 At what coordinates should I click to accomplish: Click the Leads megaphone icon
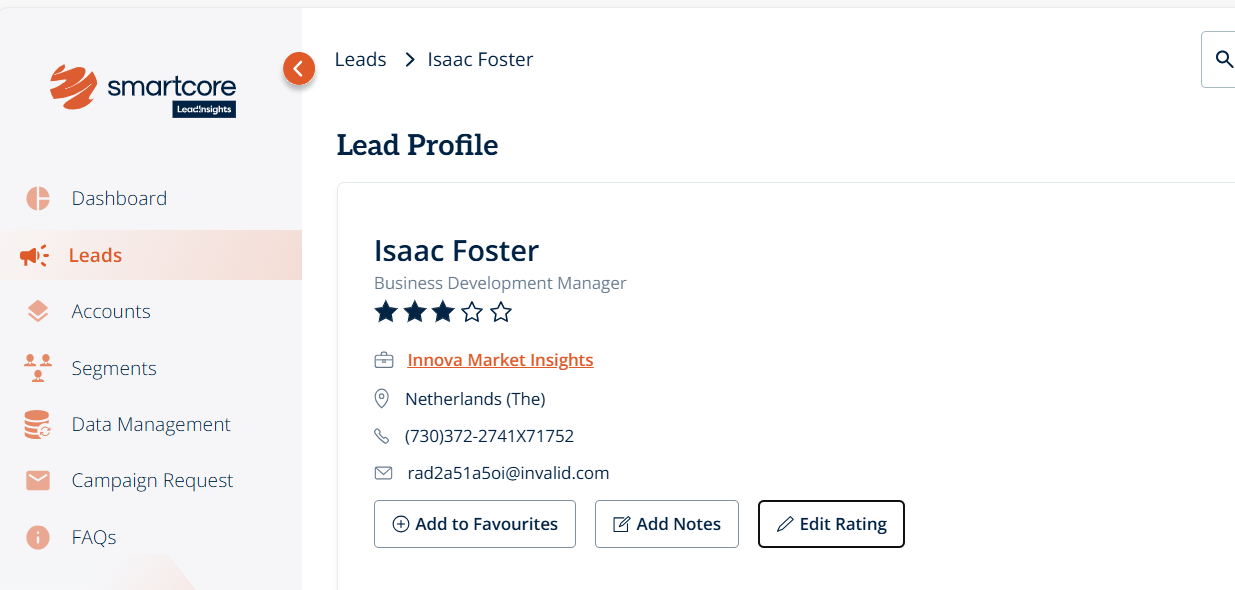[x=35, y=256]
